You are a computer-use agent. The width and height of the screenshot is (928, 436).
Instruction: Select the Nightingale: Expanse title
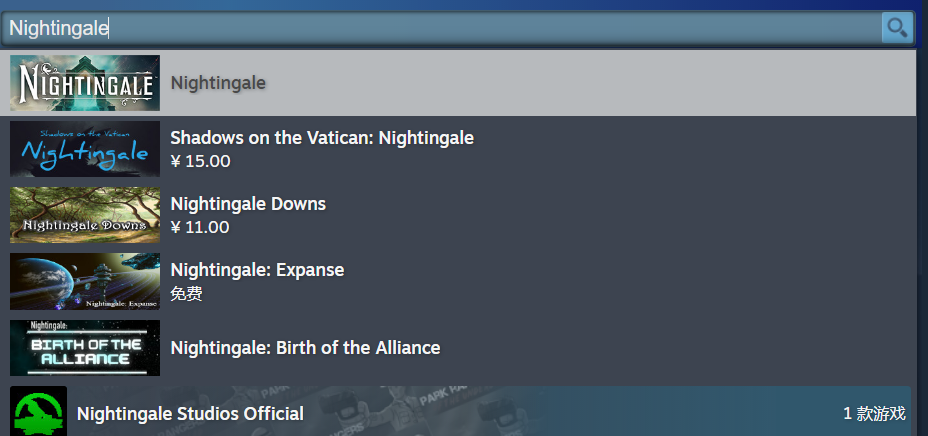point(257,270)
